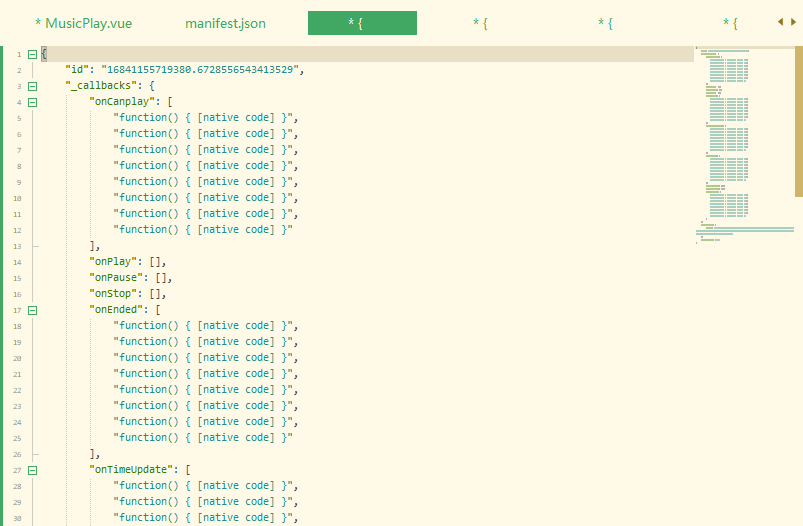Image resolution: width=803 pixels, height=526 pixels.
Task: Collapse the root object at line 1
Action: [x=32, y=54]
